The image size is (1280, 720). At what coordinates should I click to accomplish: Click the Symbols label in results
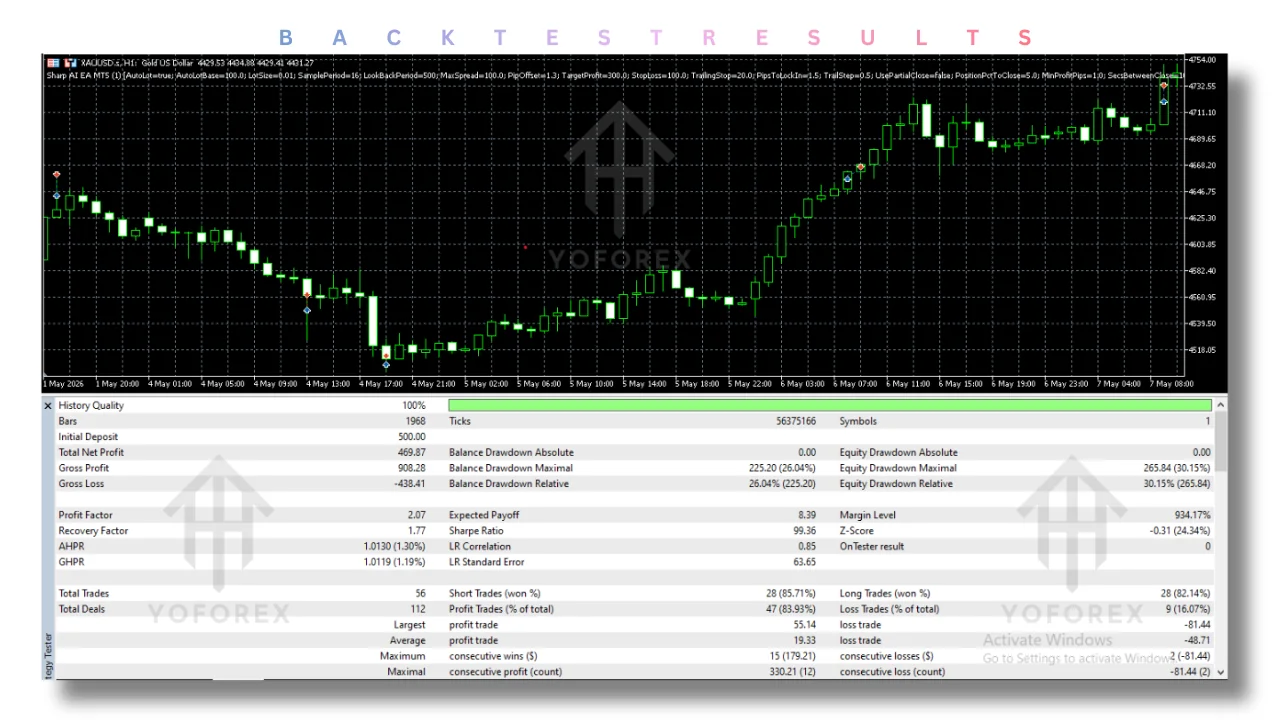858,421
